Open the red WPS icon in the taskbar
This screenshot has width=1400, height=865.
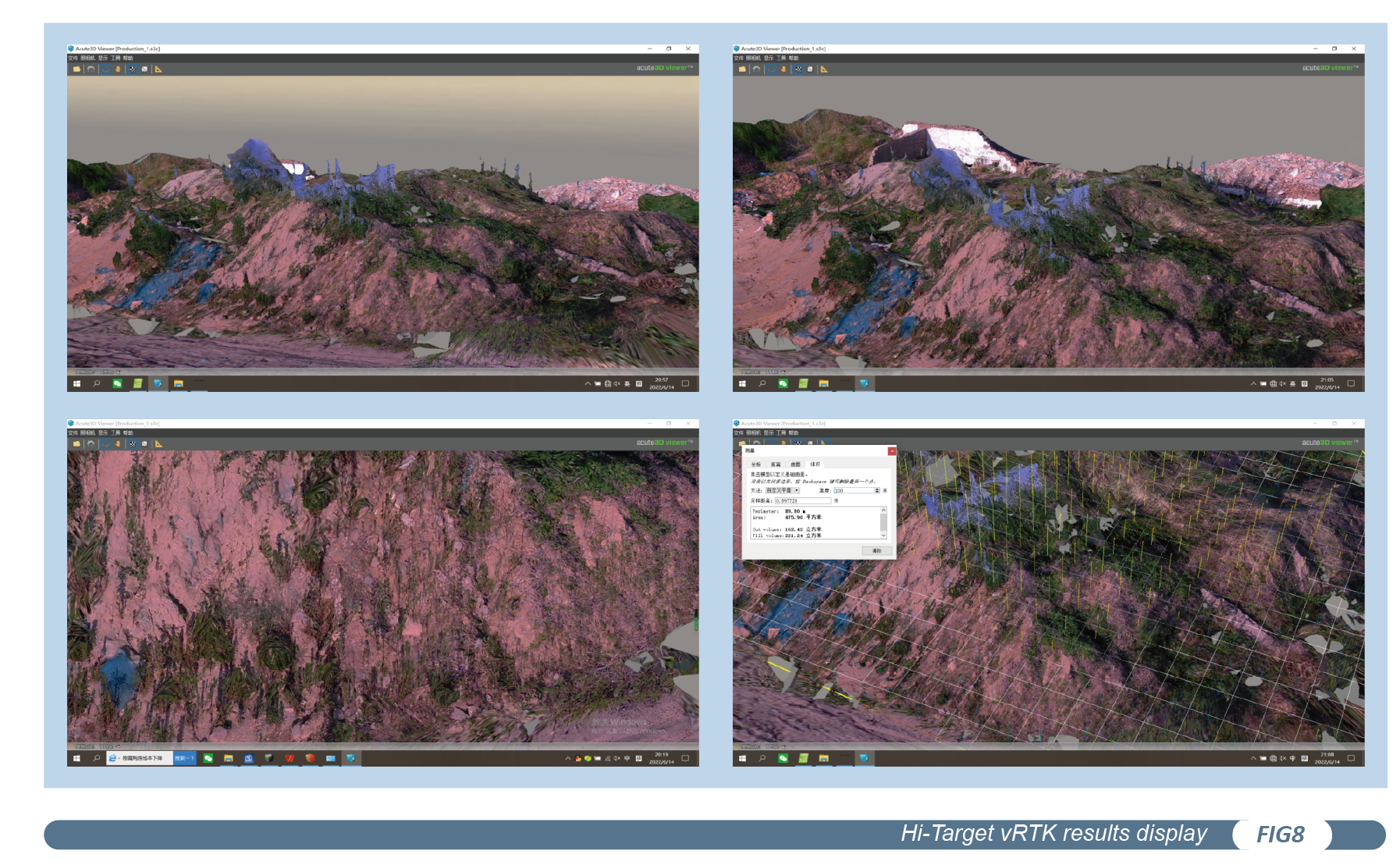[x=290, y=758]
